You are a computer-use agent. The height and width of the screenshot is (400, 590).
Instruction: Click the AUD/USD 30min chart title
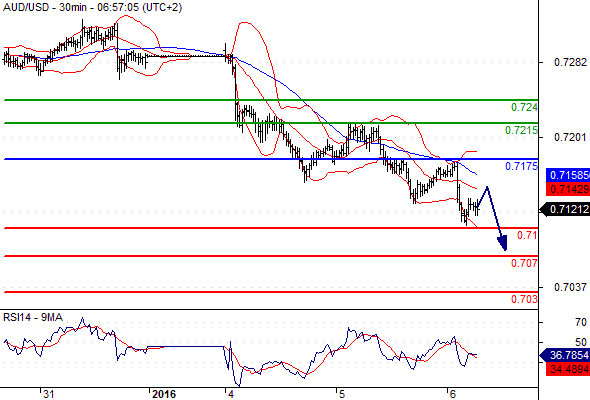92,7
